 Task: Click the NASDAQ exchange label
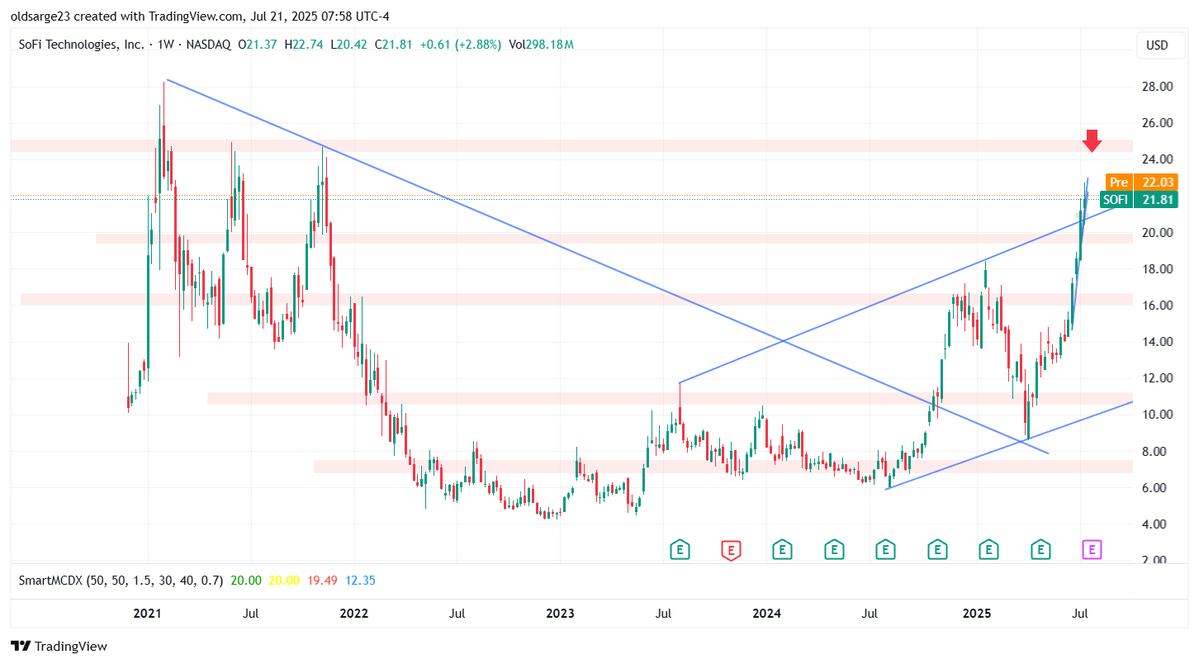pos(208,44)
